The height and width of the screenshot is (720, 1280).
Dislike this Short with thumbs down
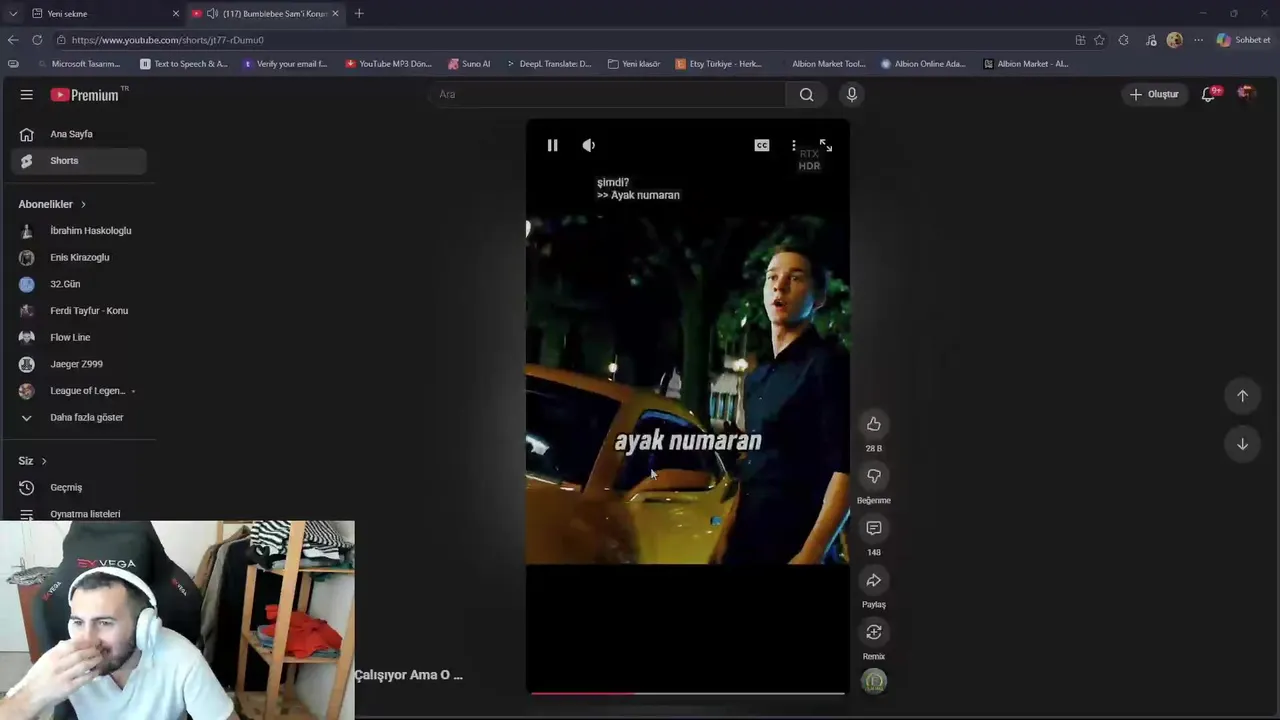point(874,476)
